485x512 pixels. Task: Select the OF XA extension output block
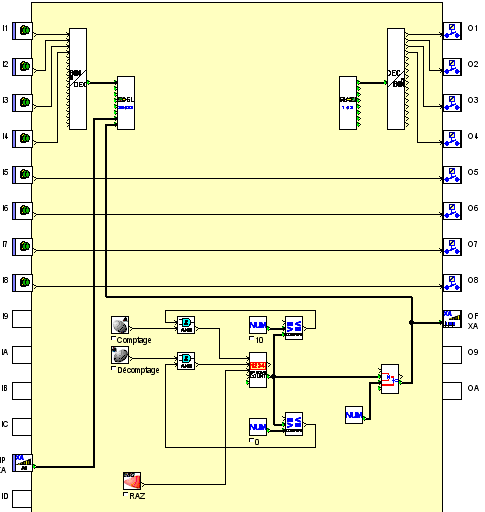452,319
